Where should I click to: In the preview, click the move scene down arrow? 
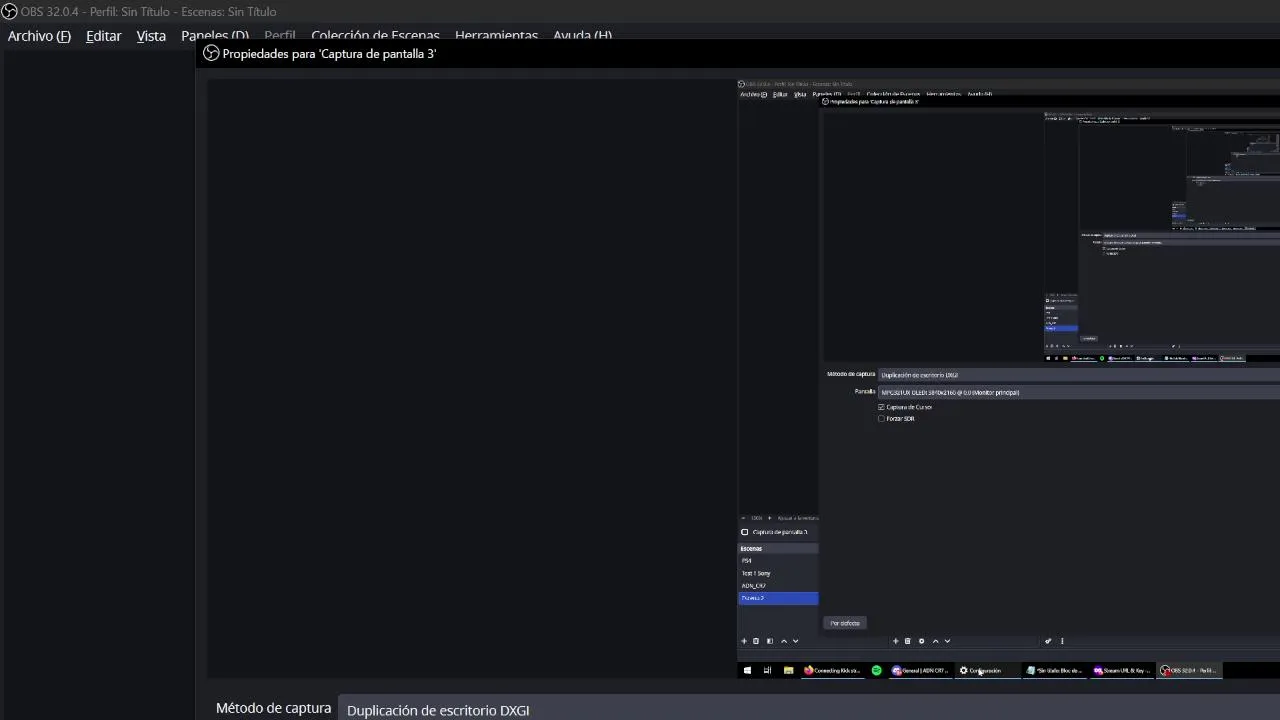(x=796, y=641)
